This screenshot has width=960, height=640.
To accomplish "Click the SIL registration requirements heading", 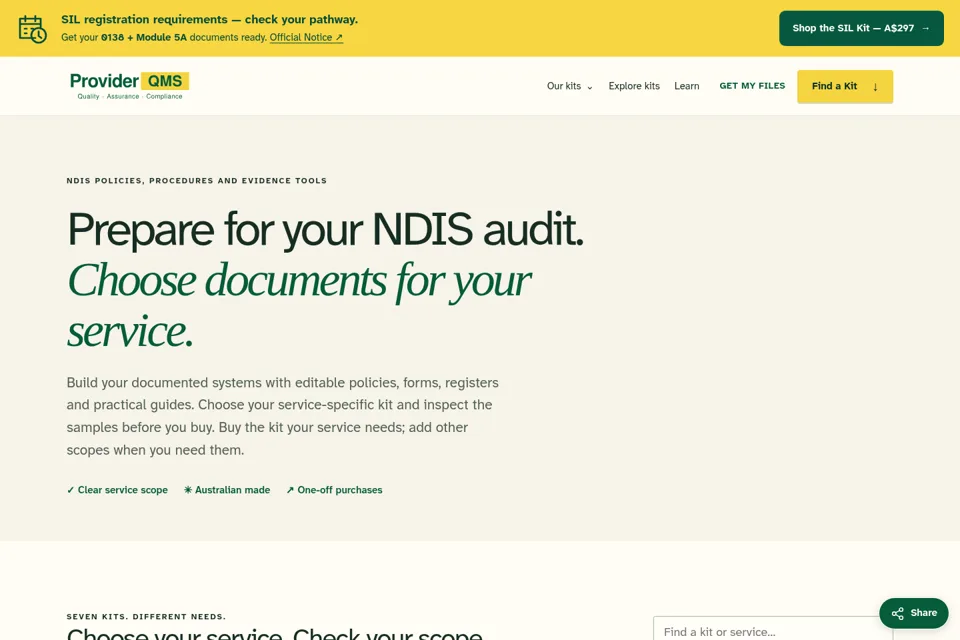I will 209,20.
